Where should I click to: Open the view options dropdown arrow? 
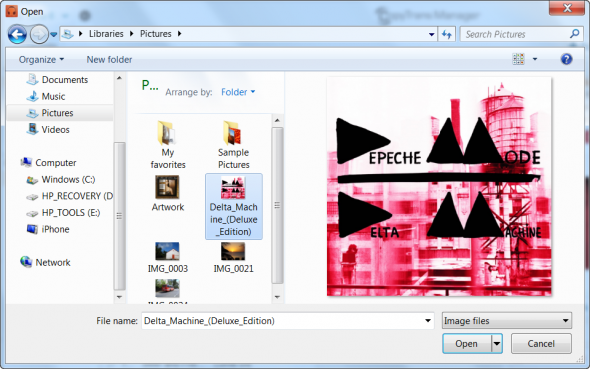[535, 59]
